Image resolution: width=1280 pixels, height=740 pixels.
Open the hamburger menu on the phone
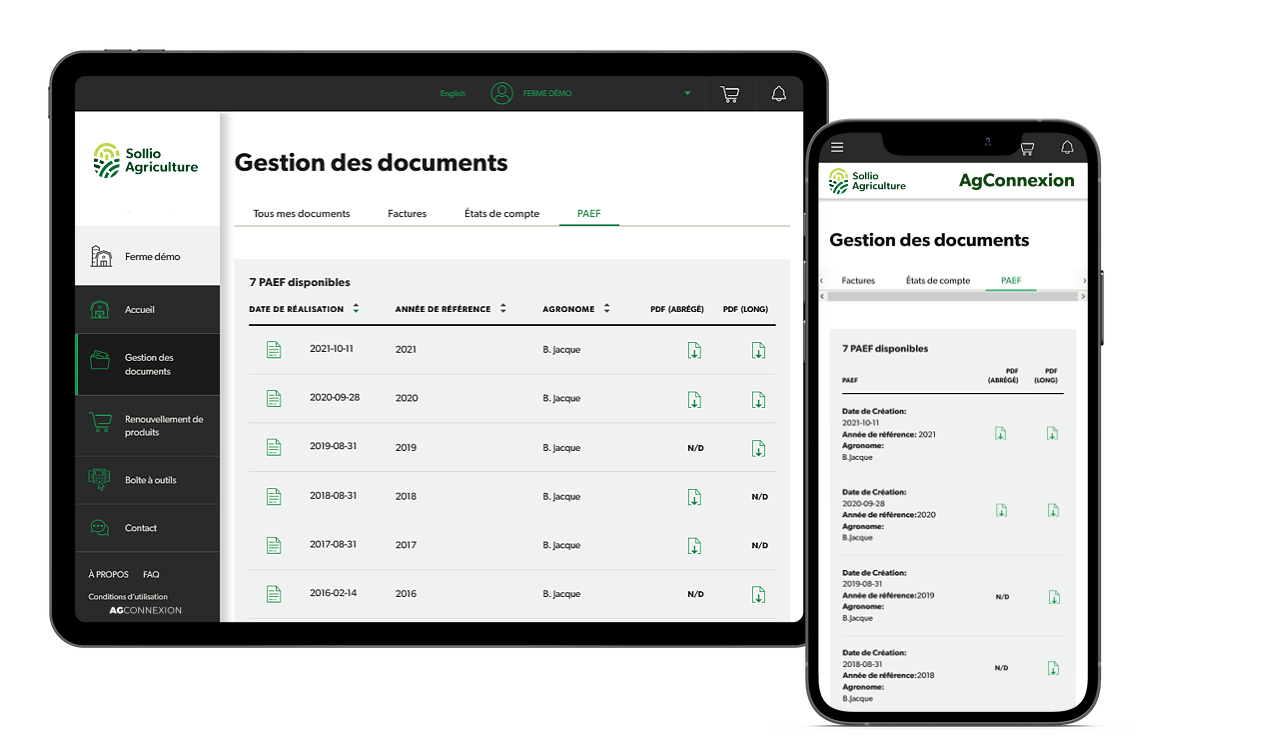[837, 147]
